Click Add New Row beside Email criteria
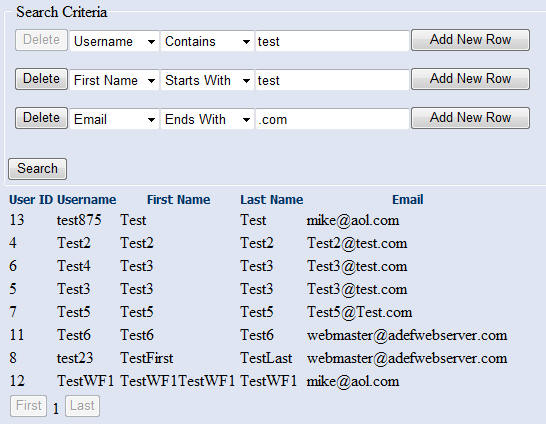Viewport: 546px width, 424px height. (x=470, y=118)
